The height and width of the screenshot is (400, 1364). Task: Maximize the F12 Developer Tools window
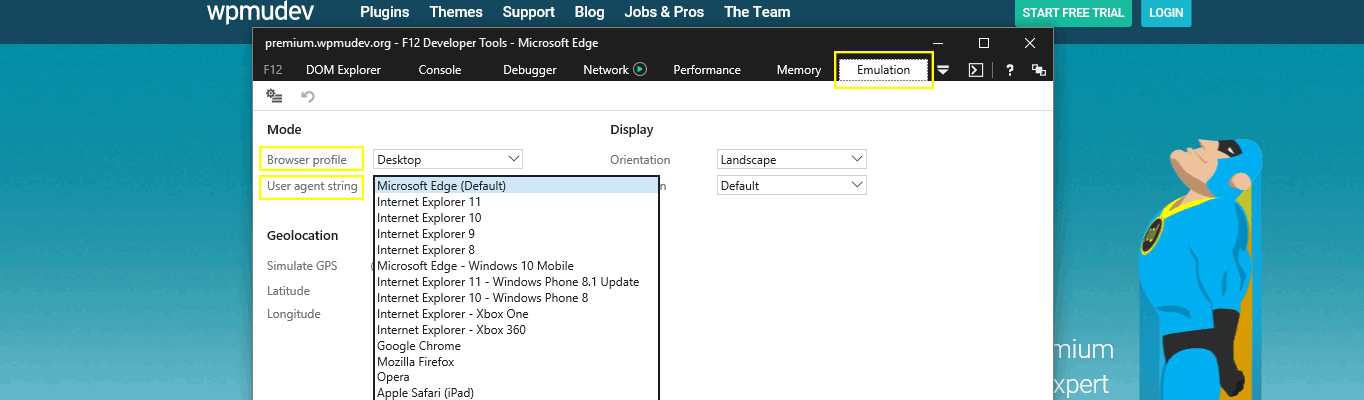(x=984, y=43)
